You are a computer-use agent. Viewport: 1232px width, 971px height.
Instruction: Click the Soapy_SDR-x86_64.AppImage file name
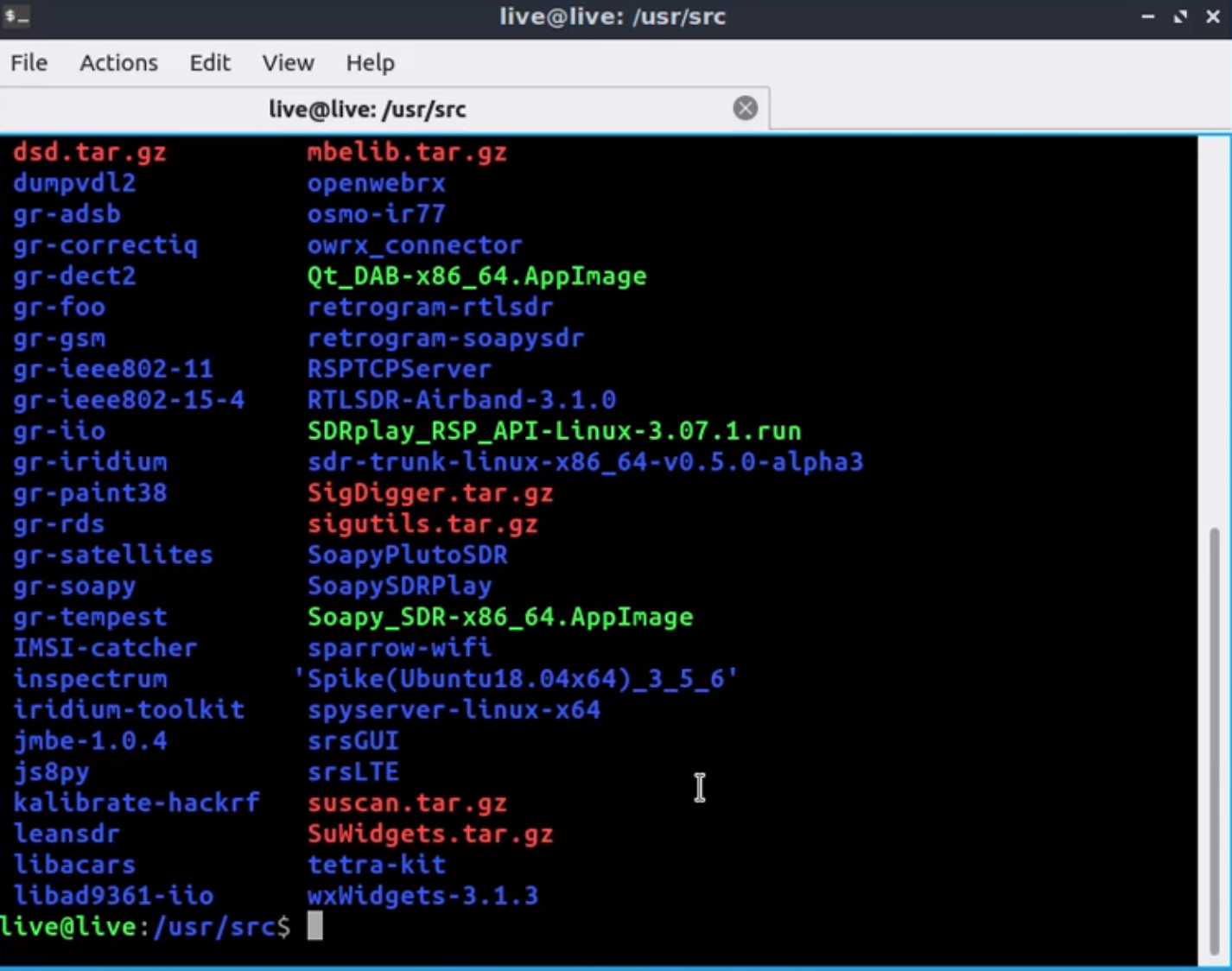tap(500, 617)
